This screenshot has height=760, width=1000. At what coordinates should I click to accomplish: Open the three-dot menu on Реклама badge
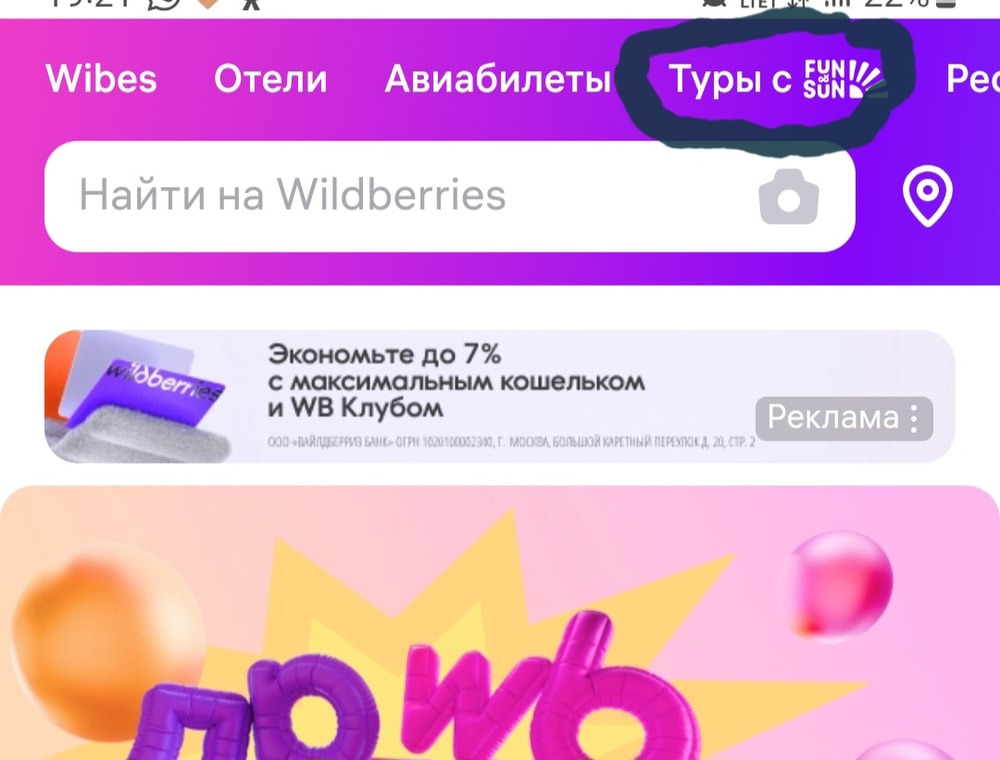pyautogui.click(x=915, y=419)
